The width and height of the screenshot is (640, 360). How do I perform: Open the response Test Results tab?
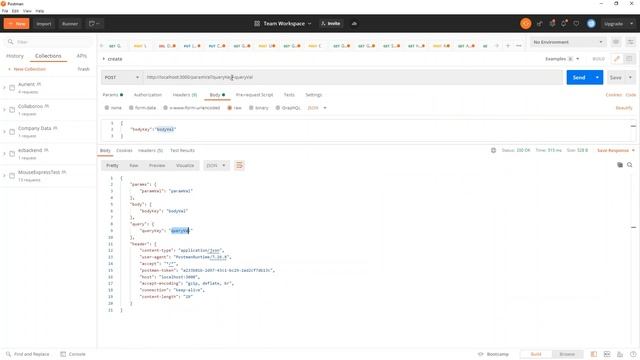pos(182,150)
